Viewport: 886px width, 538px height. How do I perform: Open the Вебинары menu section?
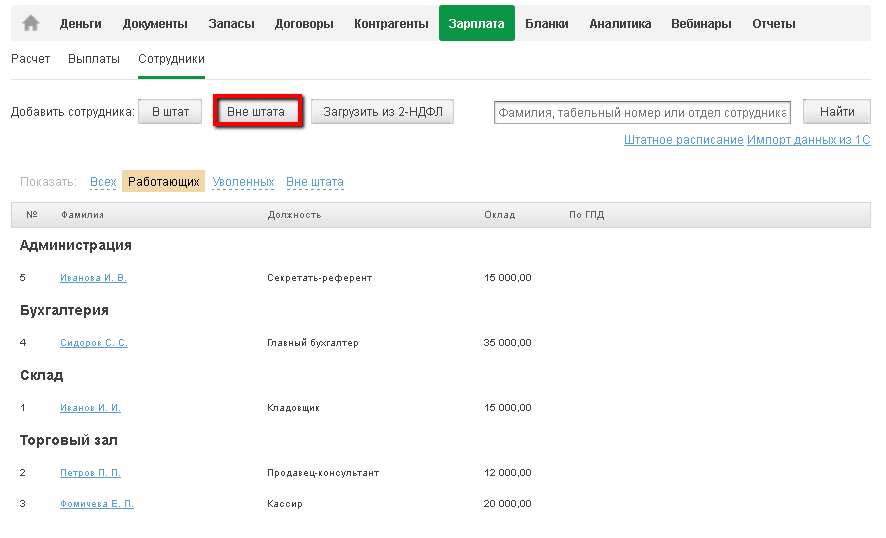tap(701, 24)
